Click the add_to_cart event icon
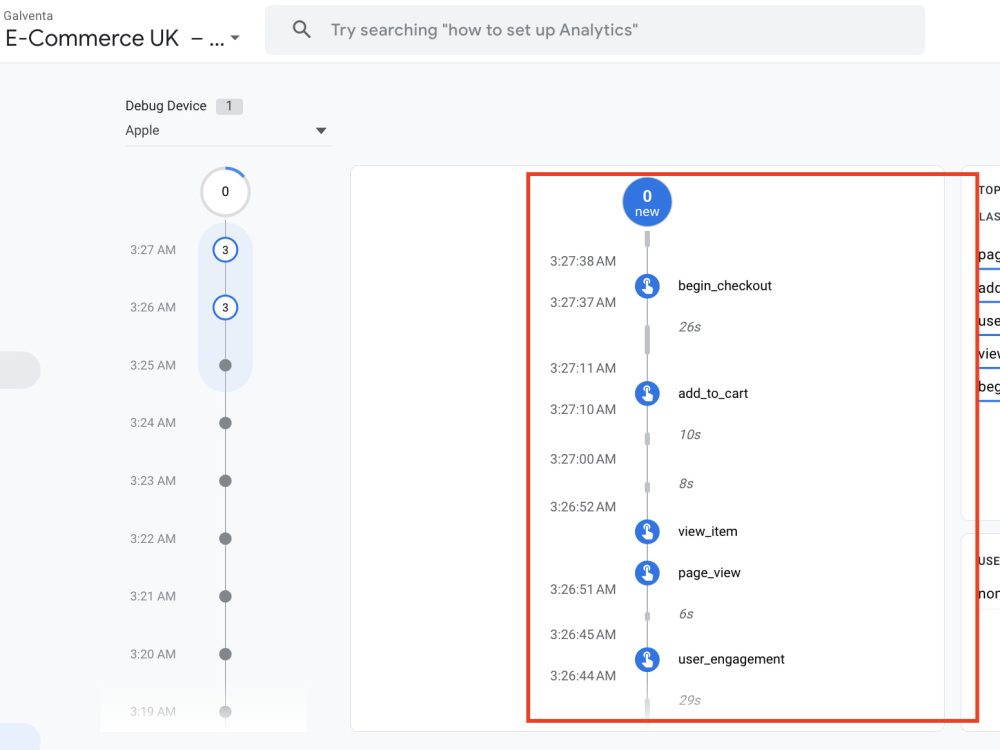The image size is (1000, 750). [x=647, y=393]
